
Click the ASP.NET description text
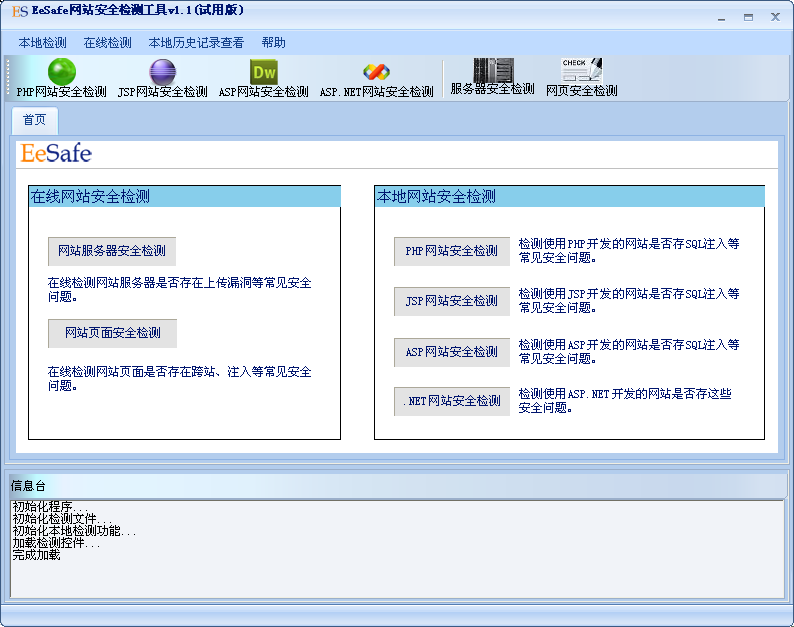click(x=625, y=401)
